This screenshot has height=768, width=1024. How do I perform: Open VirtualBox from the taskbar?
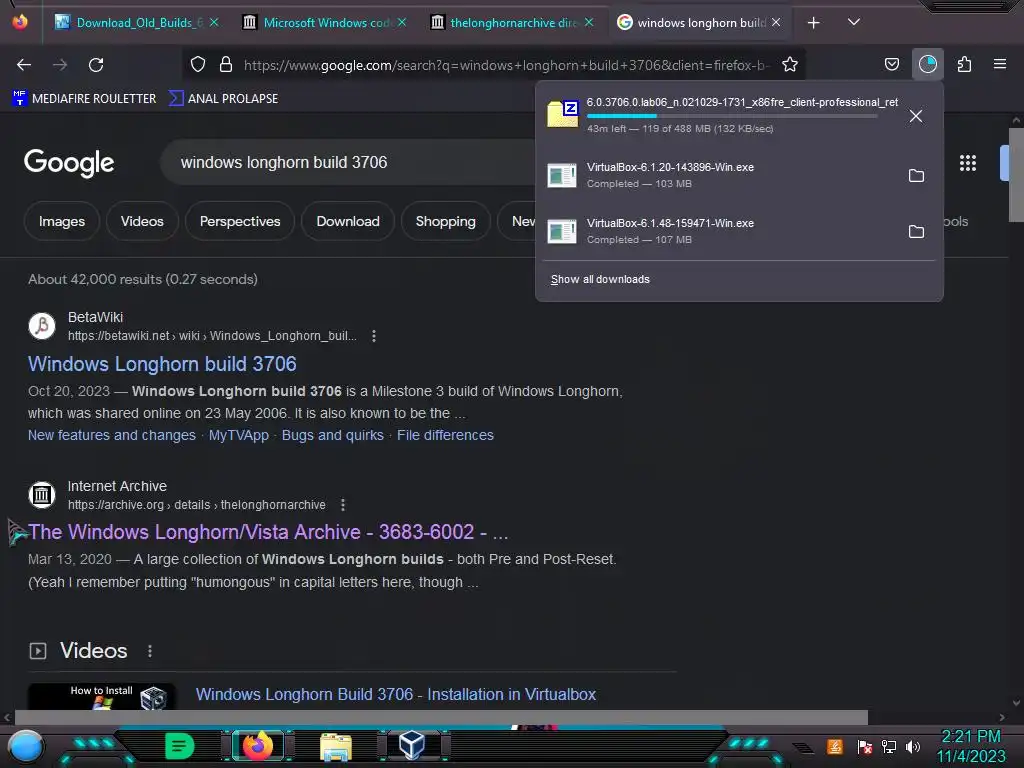coord(412,746)
